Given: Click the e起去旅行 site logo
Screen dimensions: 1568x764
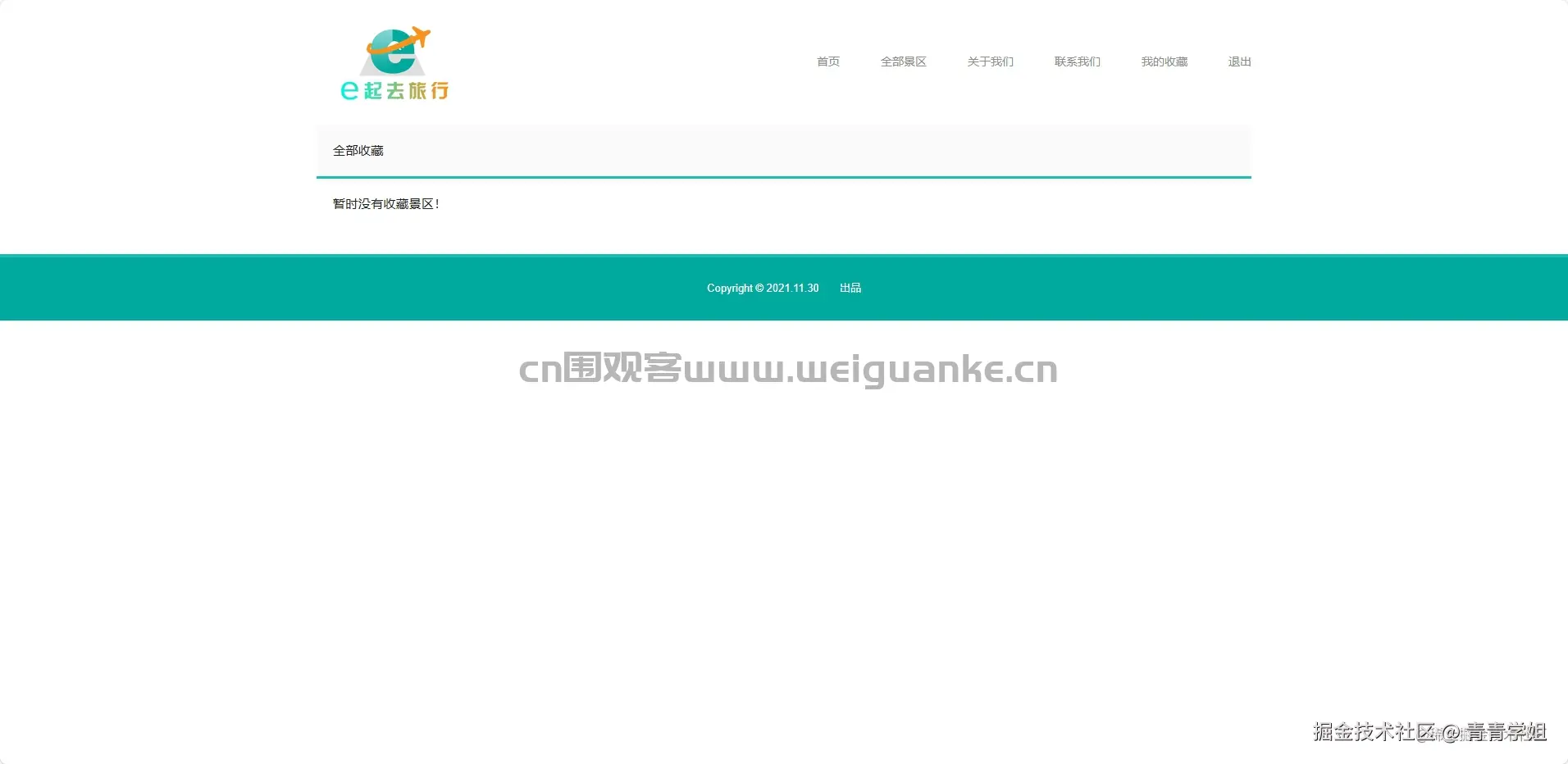Looking at the screenshot, I should [395, 63].
